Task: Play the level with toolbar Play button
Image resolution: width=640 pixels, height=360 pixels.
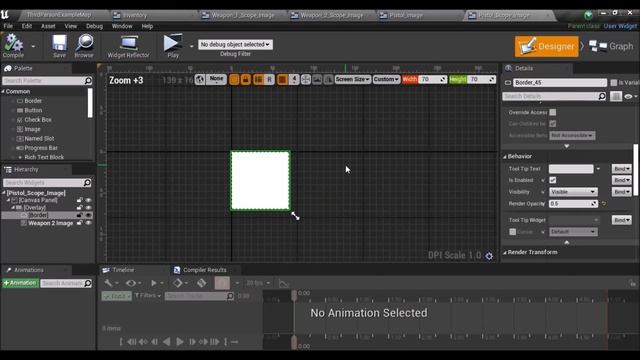Action: click(173, 46)
